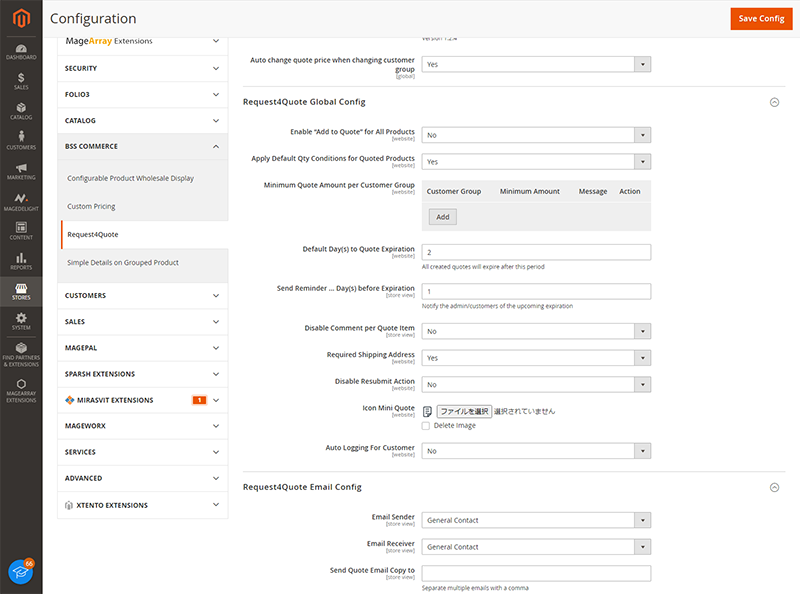The image size is (800, 594).
Task: Expand the Advanced section
Action: (143, 478)
